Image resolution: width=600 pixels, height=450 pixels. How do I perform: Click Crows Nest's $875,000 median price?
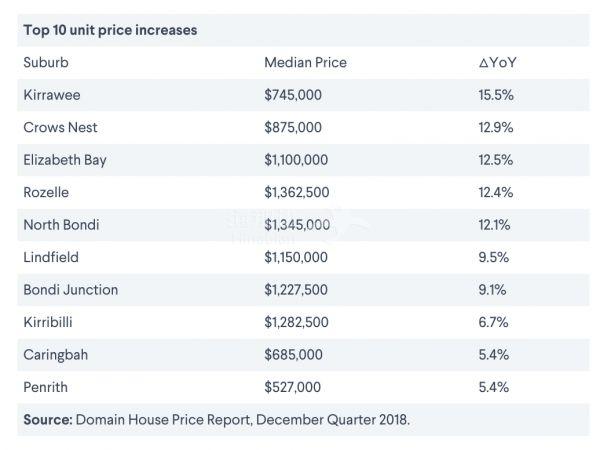pyautogui.click(x=293, y=127)
